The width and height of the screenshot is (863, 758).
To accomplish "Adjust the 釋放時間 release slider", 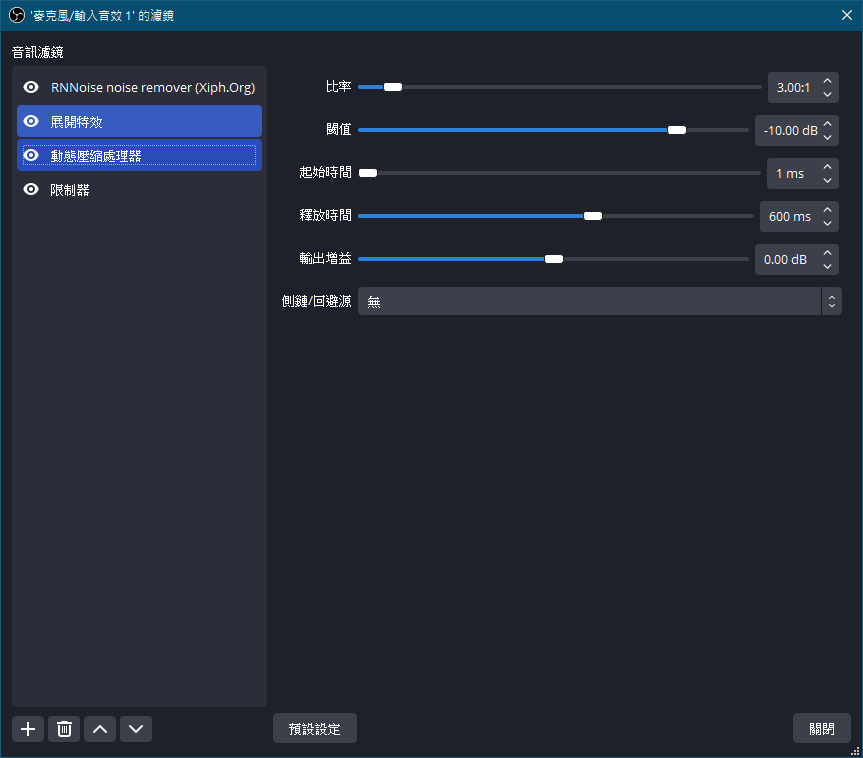I will coord(556,216).
